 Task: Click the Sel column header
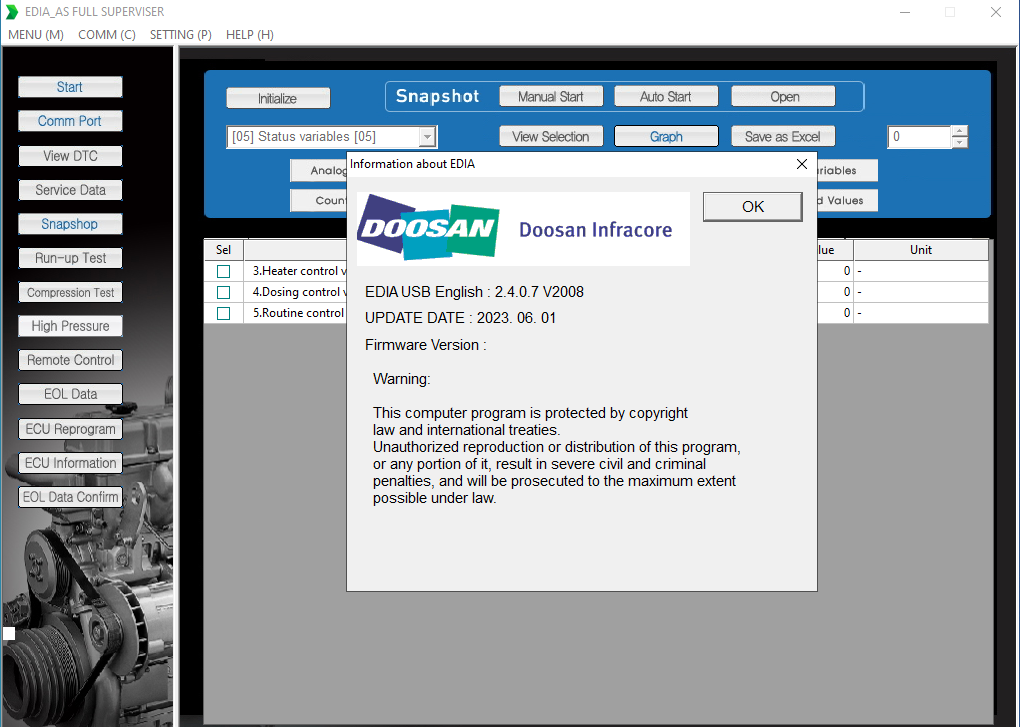point(223,250)
